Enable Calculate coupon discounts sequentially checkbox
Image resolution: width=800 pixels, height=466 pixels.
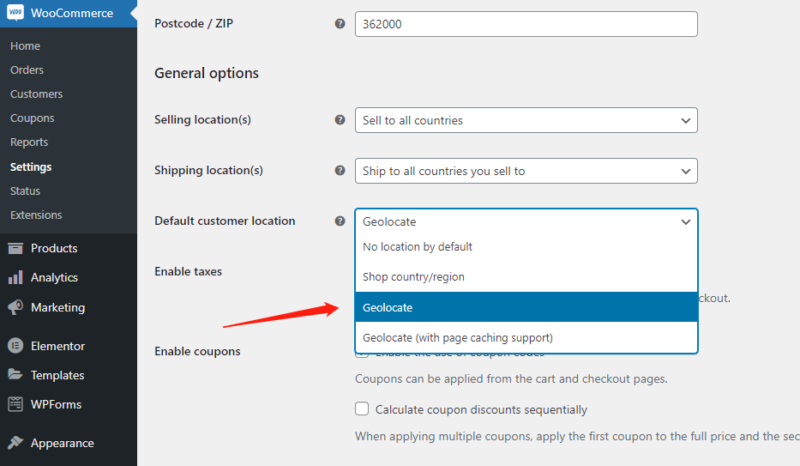click(x=362, y=409)
